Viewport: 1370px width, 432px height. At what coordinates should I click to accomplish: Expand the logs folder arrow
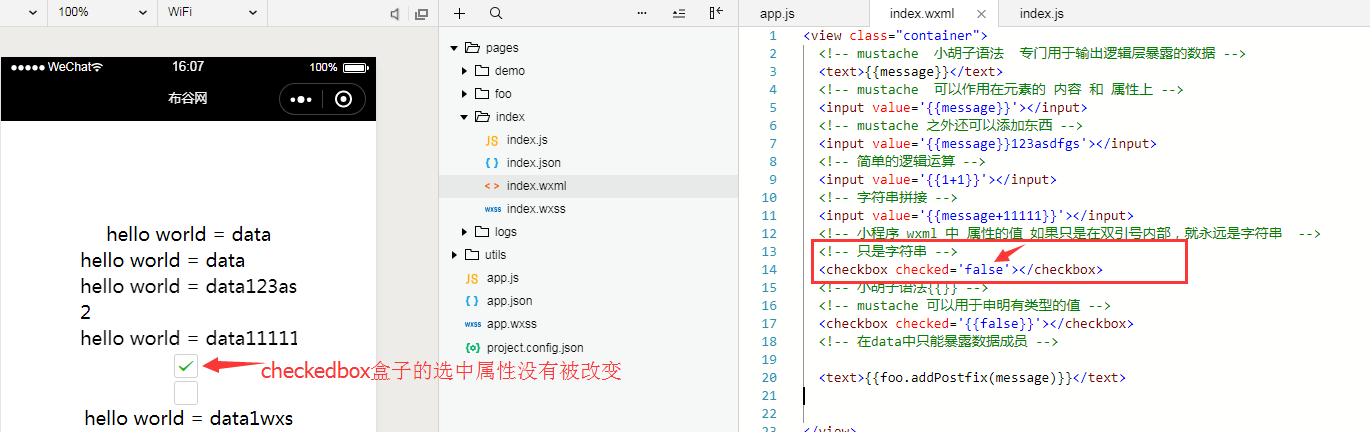464,232
